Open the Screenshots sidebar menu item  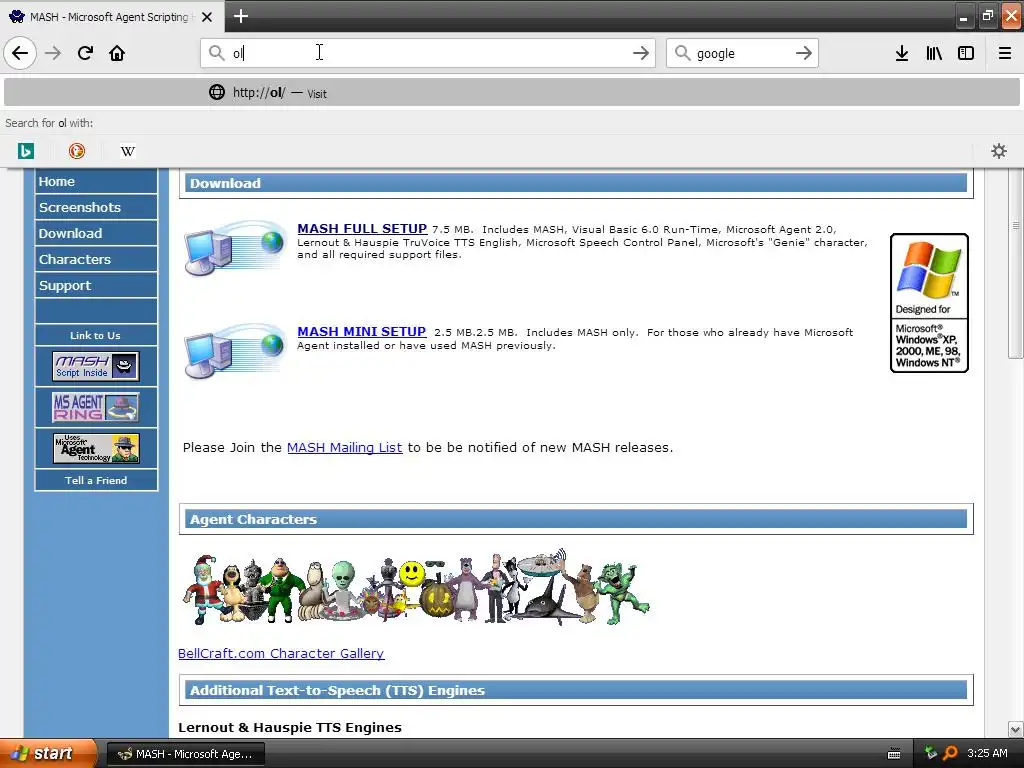point(96,207)
